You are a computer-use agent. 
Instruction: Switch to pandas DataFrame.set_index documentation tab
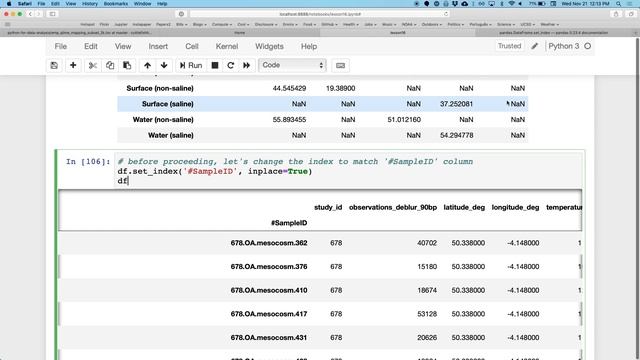coord(553,33)
